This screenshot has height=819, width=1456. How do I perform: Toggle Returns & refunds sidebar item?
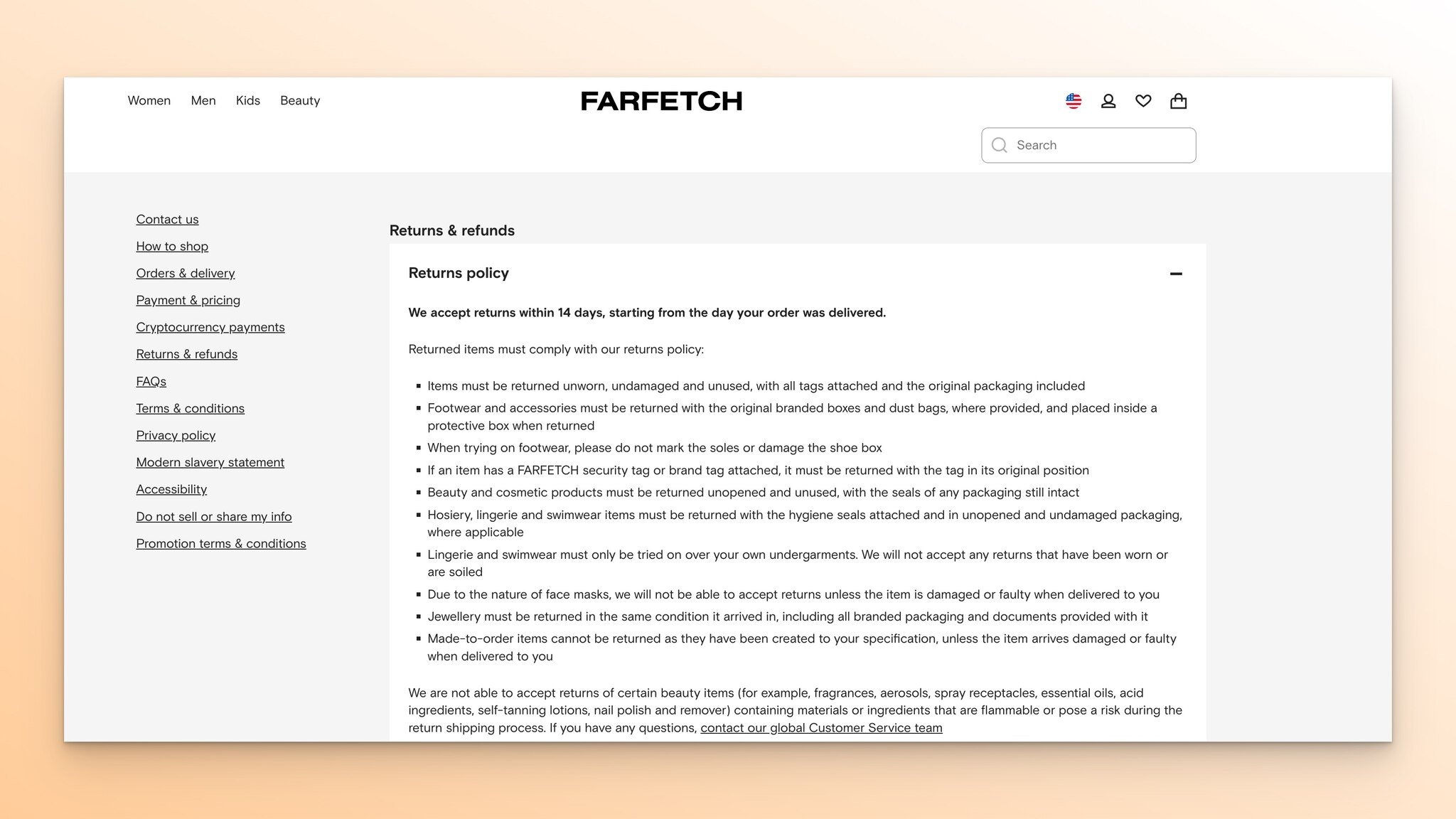click(186, 354)
